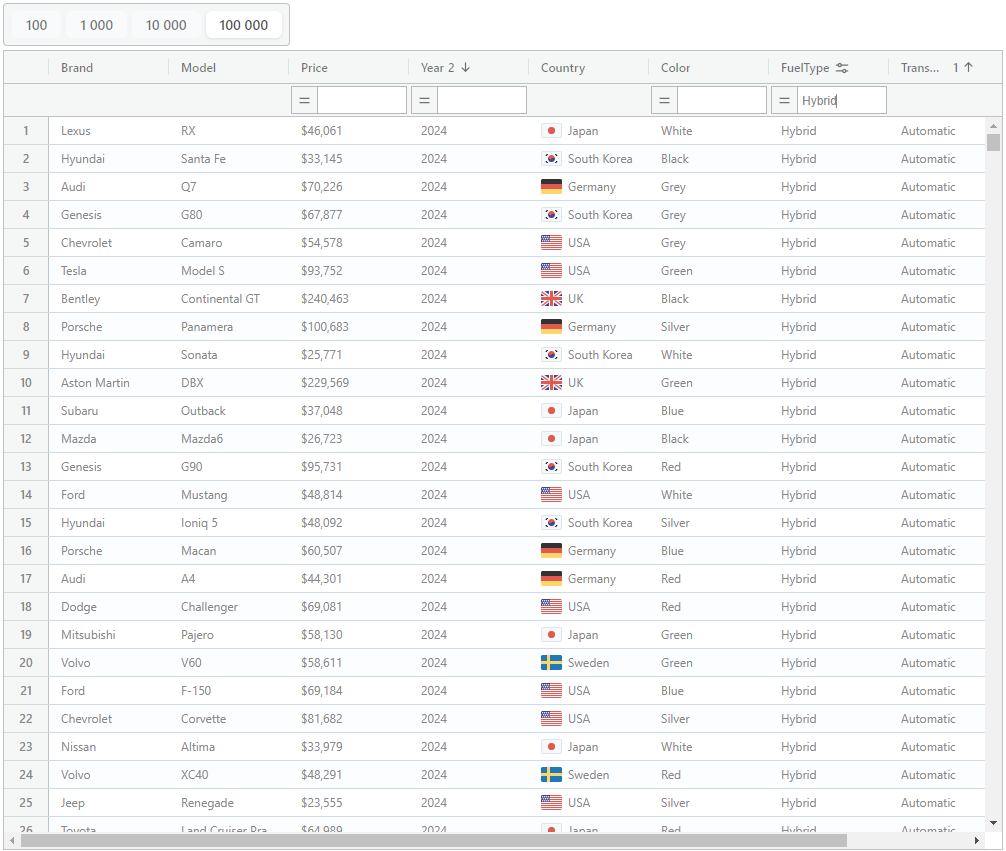Select the 100 000 rows option
The image size is (1006, 851).
click(x=244, y=25)
